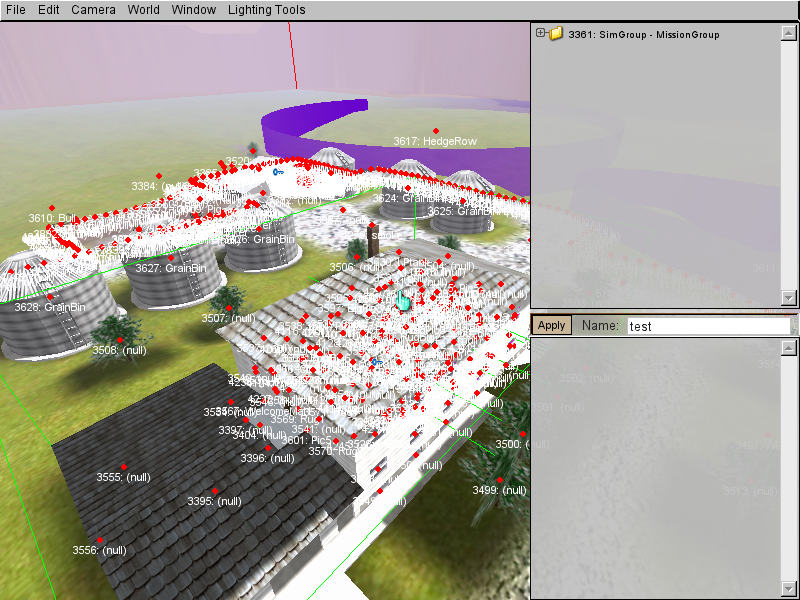
Task: Select the 3499: (null) object marker
Action: [x=499, y=480]
